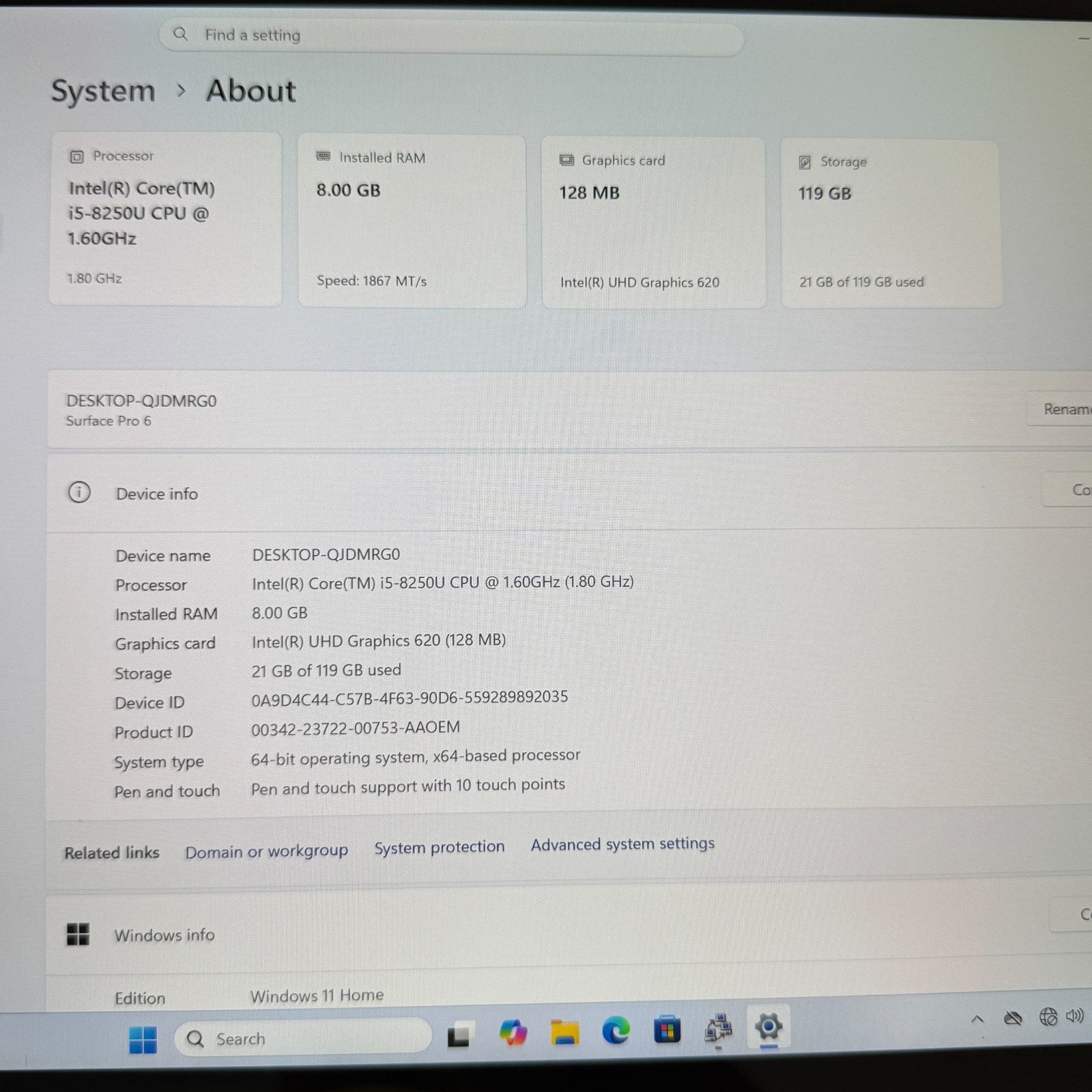Click the Graphics card icon
The image size is (1092, 1092).
tap(566, 160)
